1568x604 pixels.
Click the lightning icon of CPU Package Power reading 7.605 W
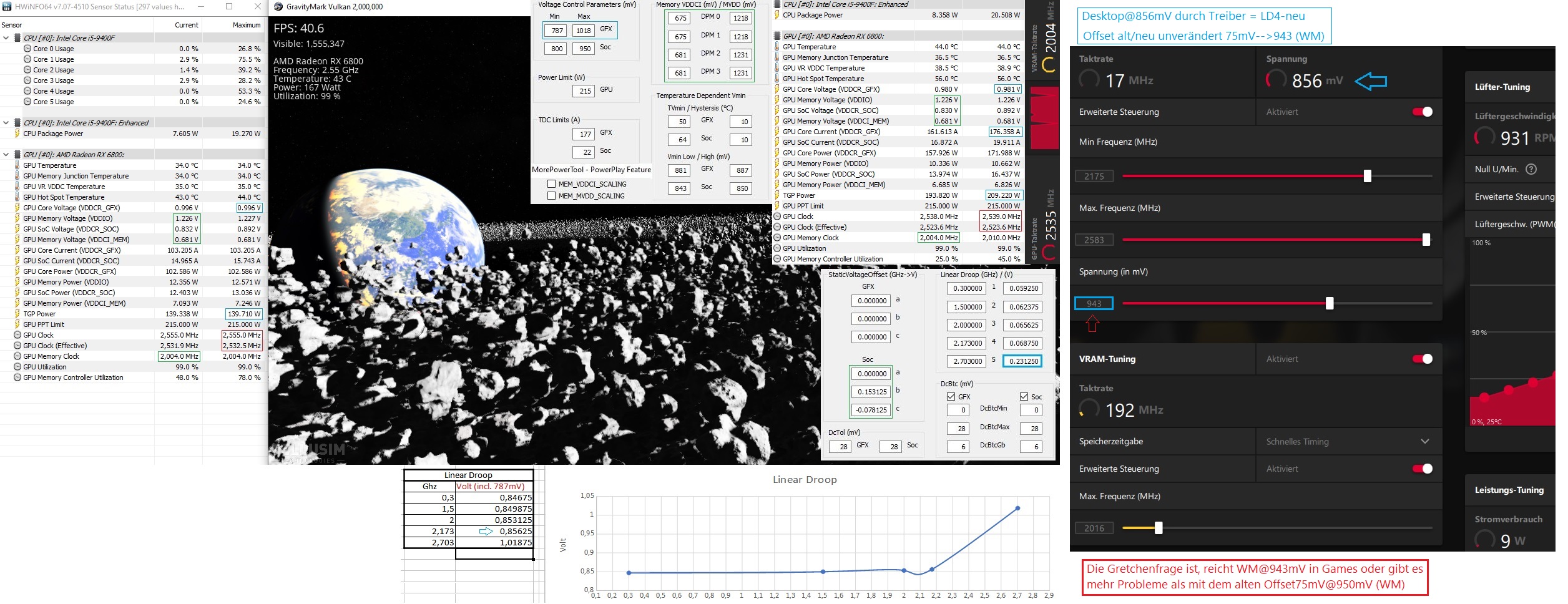pos(17,134)
